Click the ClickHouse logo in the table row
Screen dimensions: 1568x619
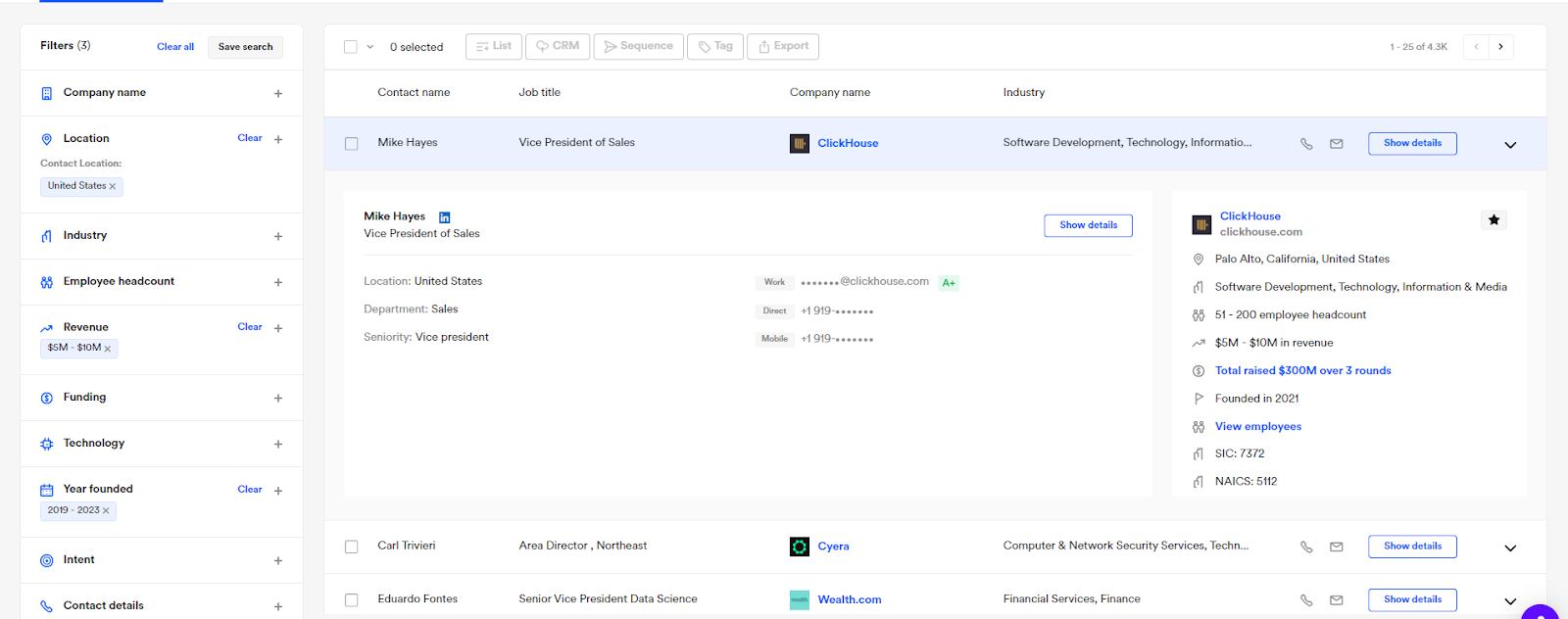pos(800,144)
